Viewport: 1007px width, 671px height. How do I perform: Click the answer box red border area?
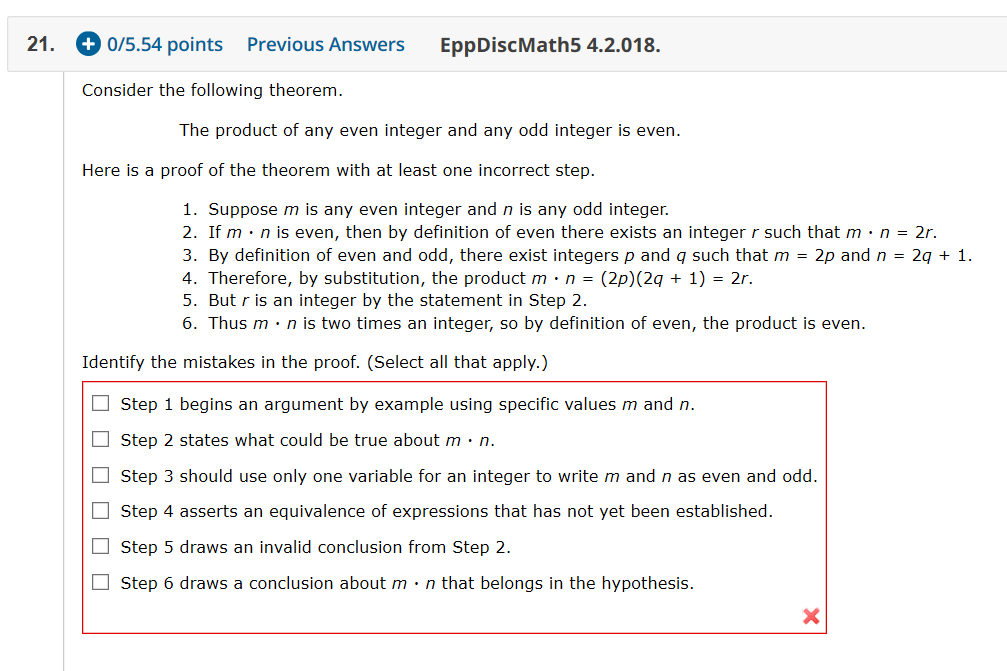click(454, 380)
